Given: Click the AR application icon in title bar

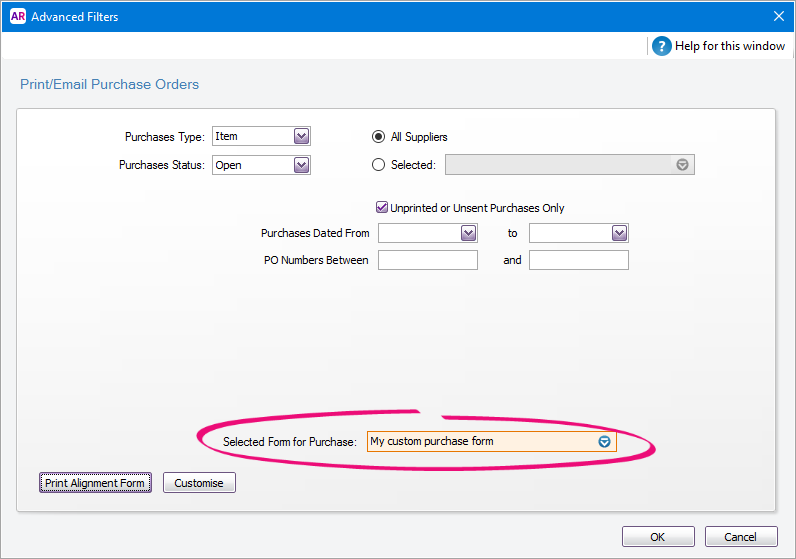Looking at the screenshot, I should (x=17, y=16).
